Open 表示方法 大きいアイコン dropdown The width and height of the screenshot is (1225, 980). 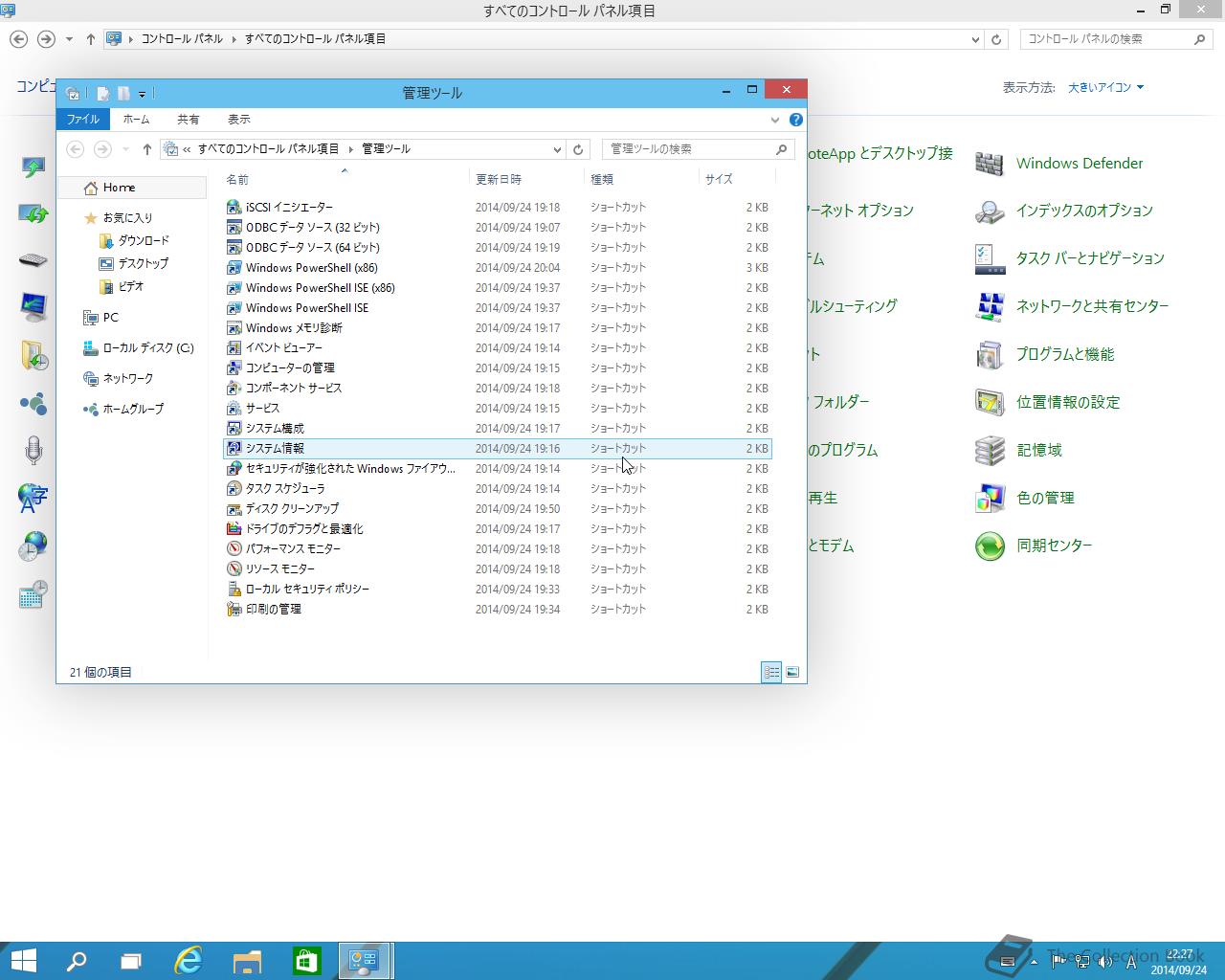(1105, 87)
